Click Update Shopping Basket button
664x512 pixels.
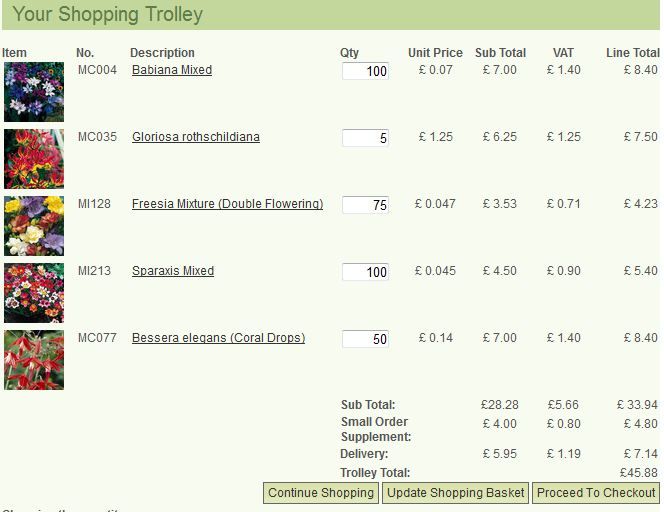tap(456, 493)
